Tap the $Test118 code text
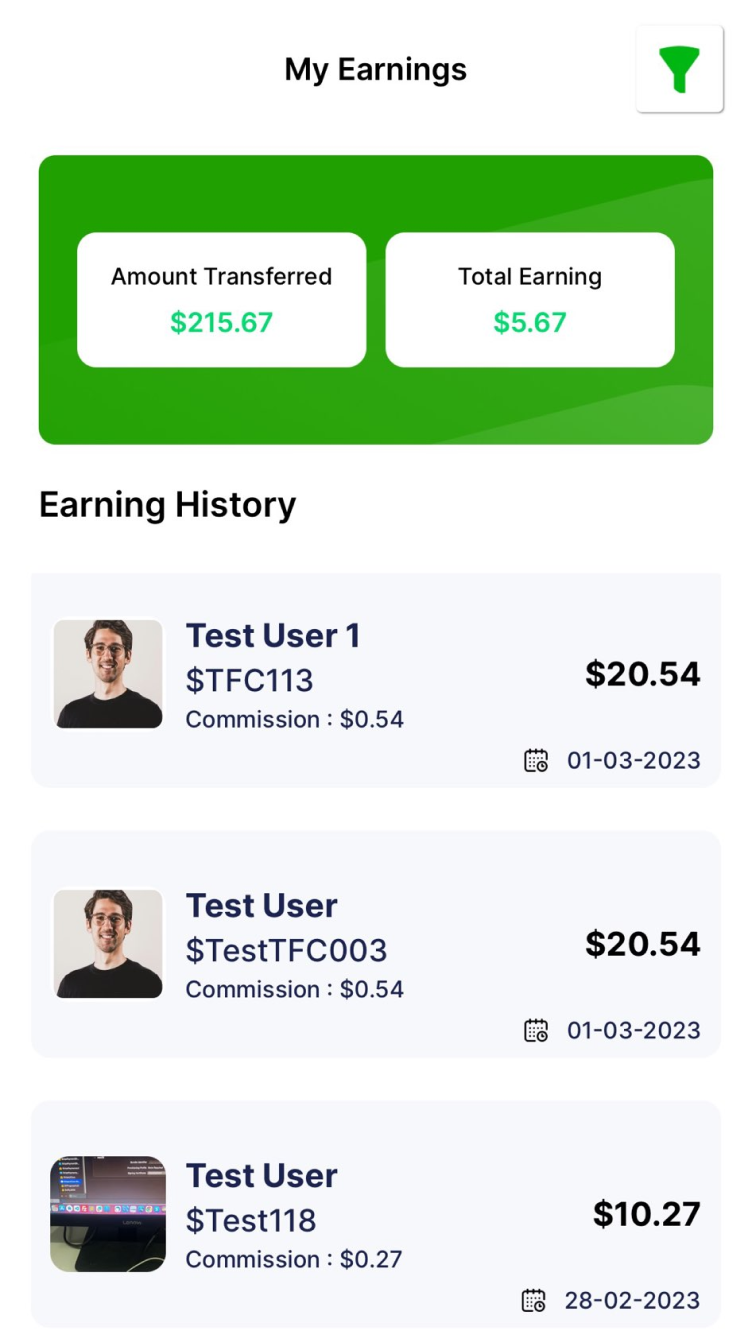 pyautogui.click(x=251, y=1220)
